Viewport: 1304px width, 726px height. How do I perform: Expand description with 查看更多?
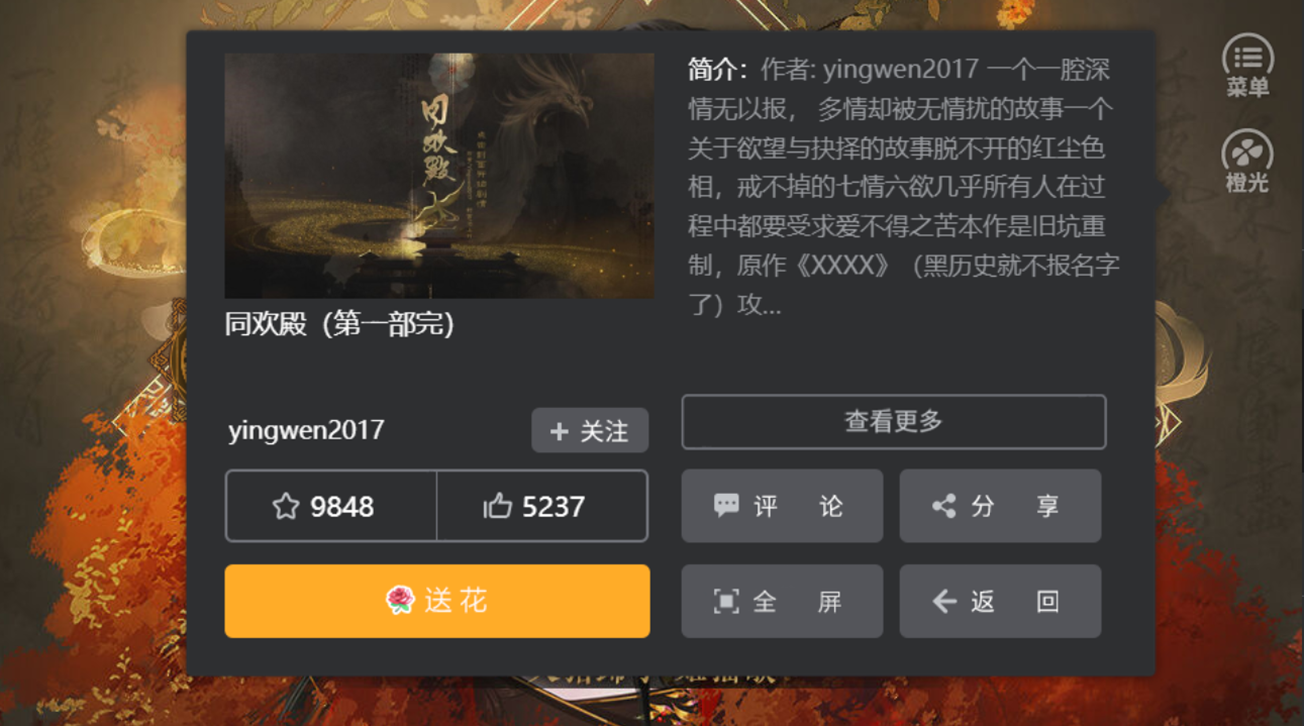click(894, 422)
